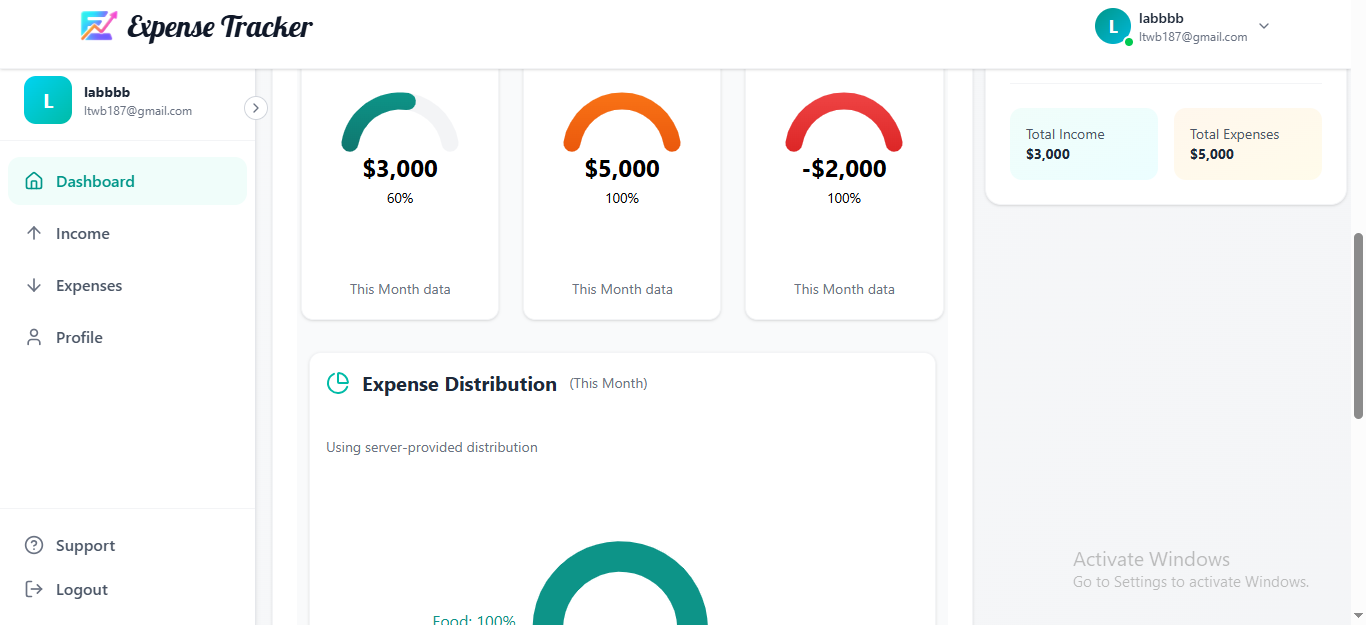Screen dimensions: 1366x625
Task: Click the green user avatar in header
Action: point(1113,26)
